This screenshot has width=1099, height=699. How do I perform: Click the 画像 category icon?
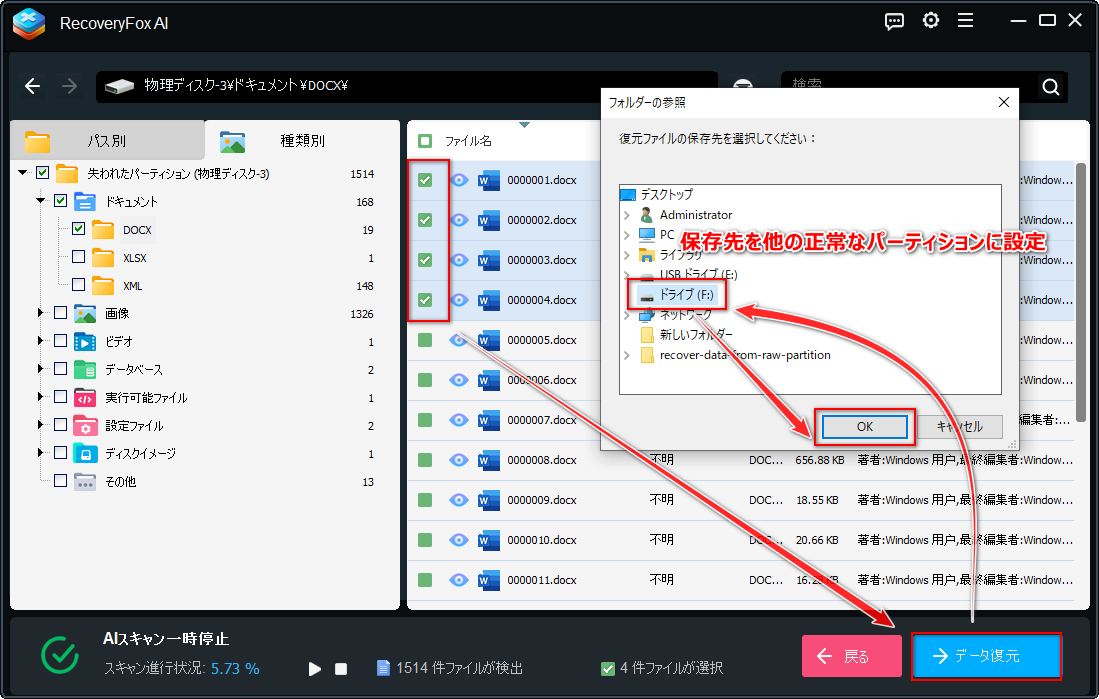click(85, 313)
